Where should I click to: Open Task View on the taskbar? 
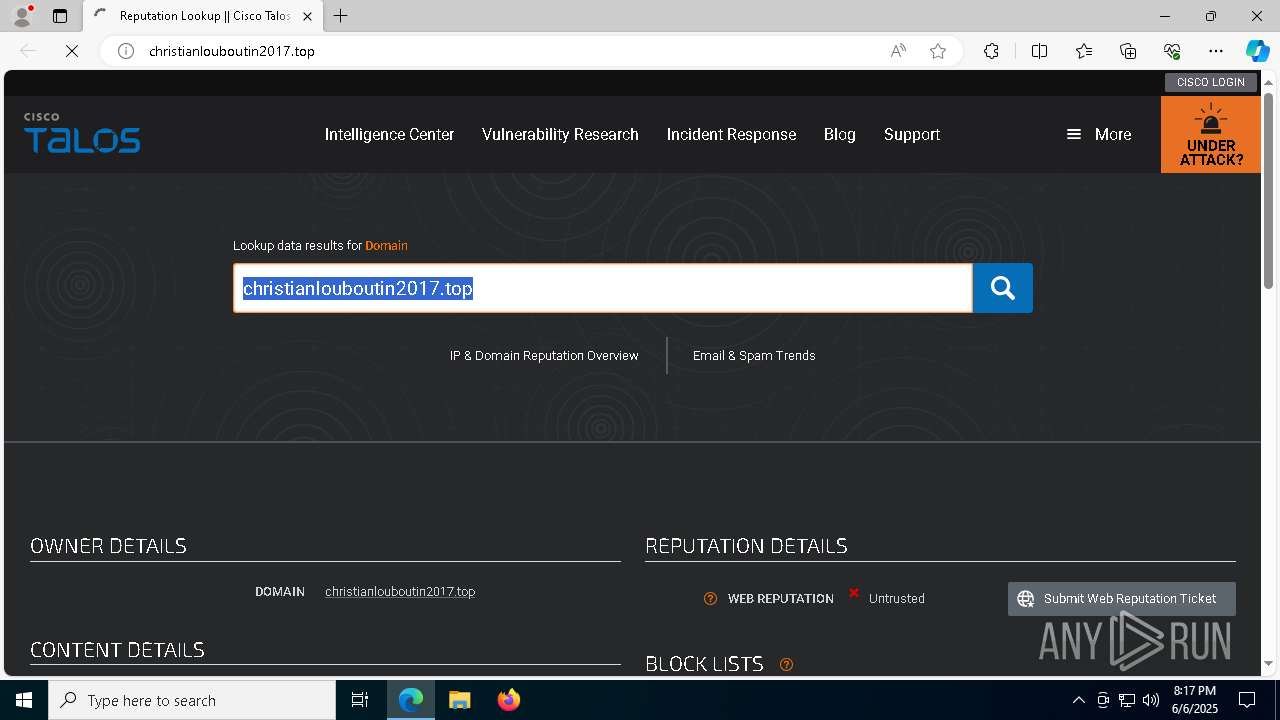tap(360, 700)
